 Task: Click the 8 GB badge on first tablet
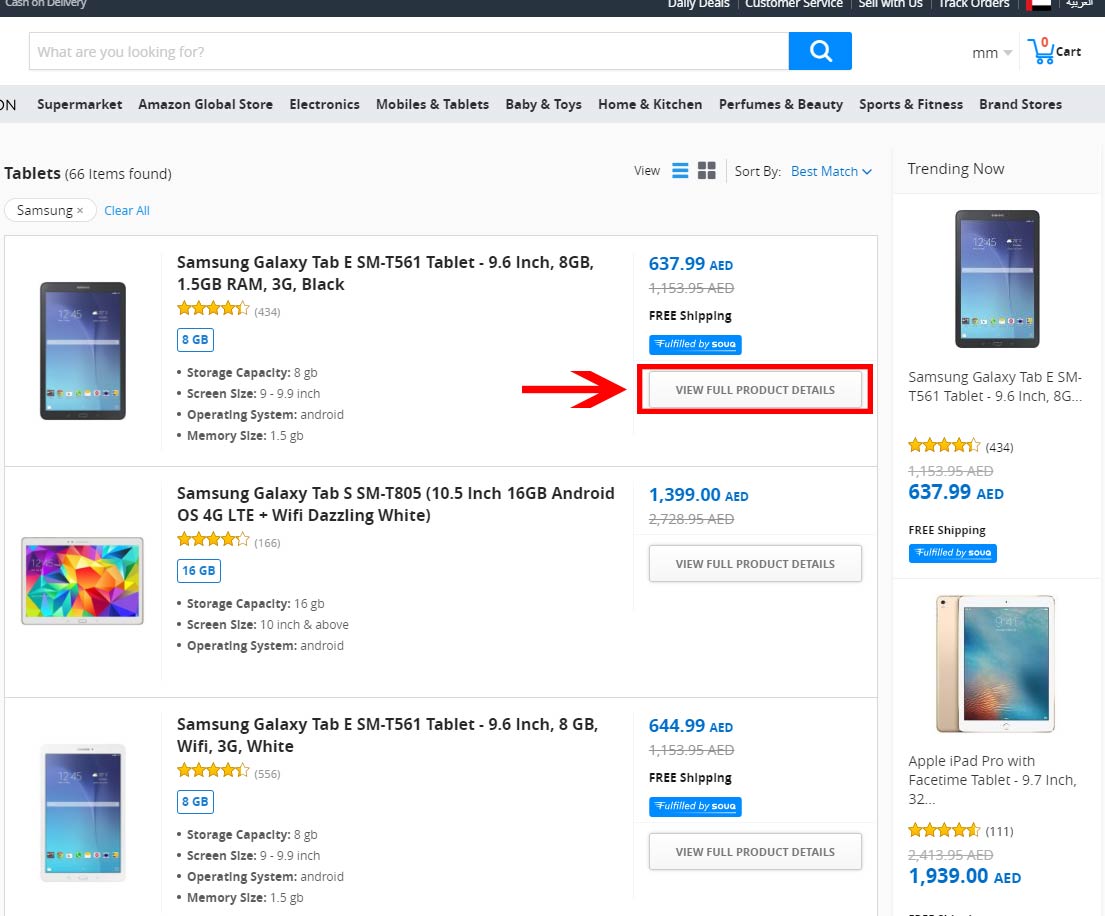[x=194, y=340]
